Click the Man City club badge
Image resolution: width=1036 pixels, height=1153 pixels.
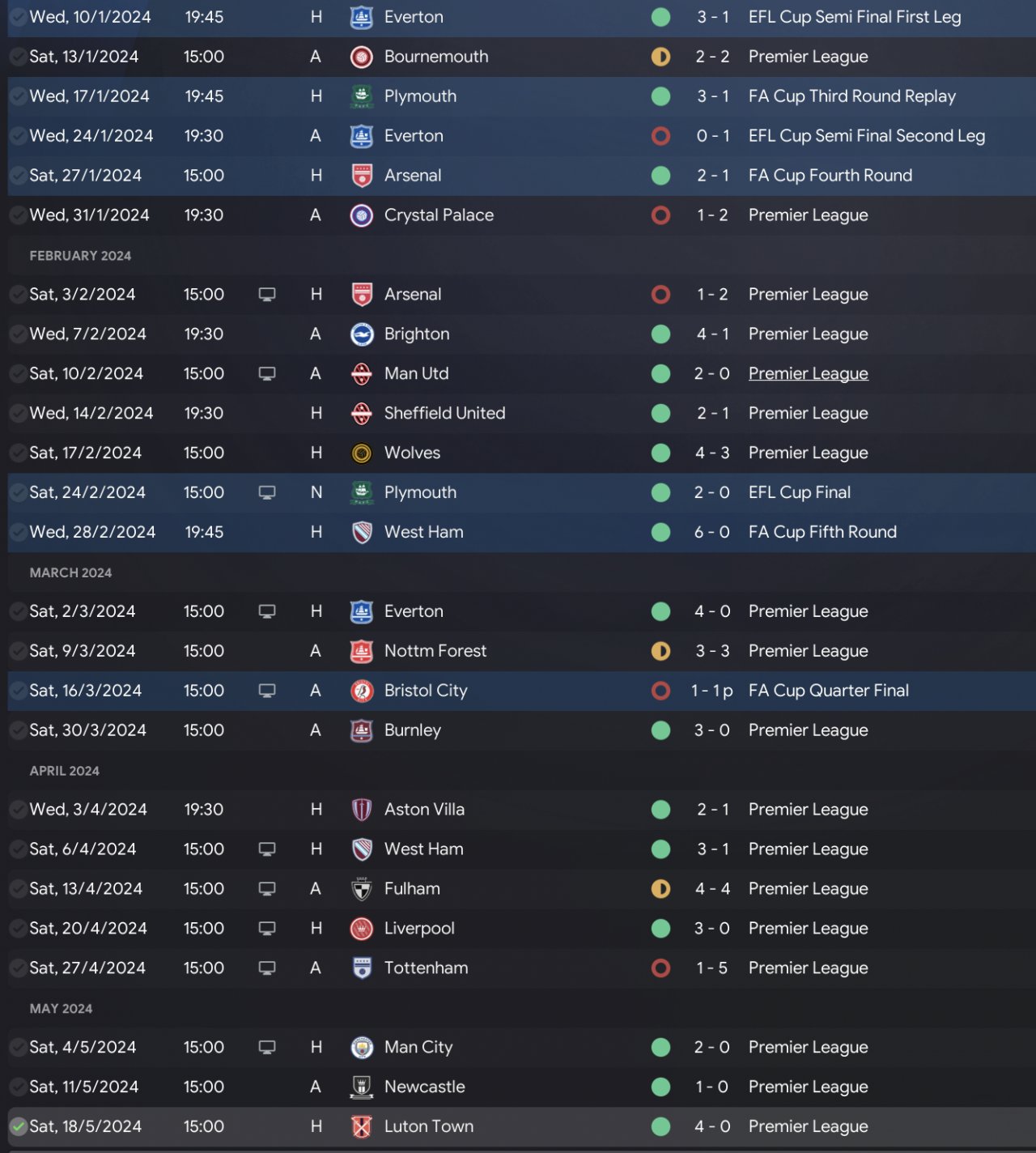(361, 1048)
